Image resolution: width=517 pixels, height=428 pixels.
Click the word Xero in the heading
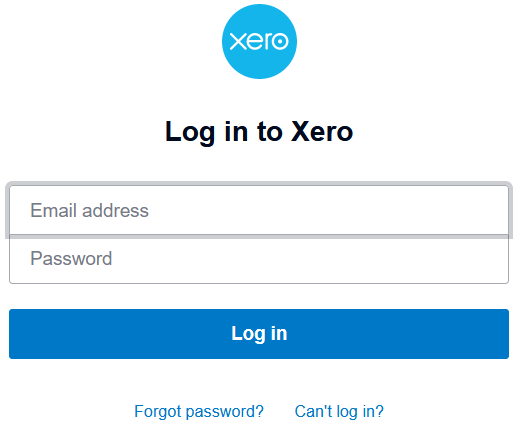[322, 131]
